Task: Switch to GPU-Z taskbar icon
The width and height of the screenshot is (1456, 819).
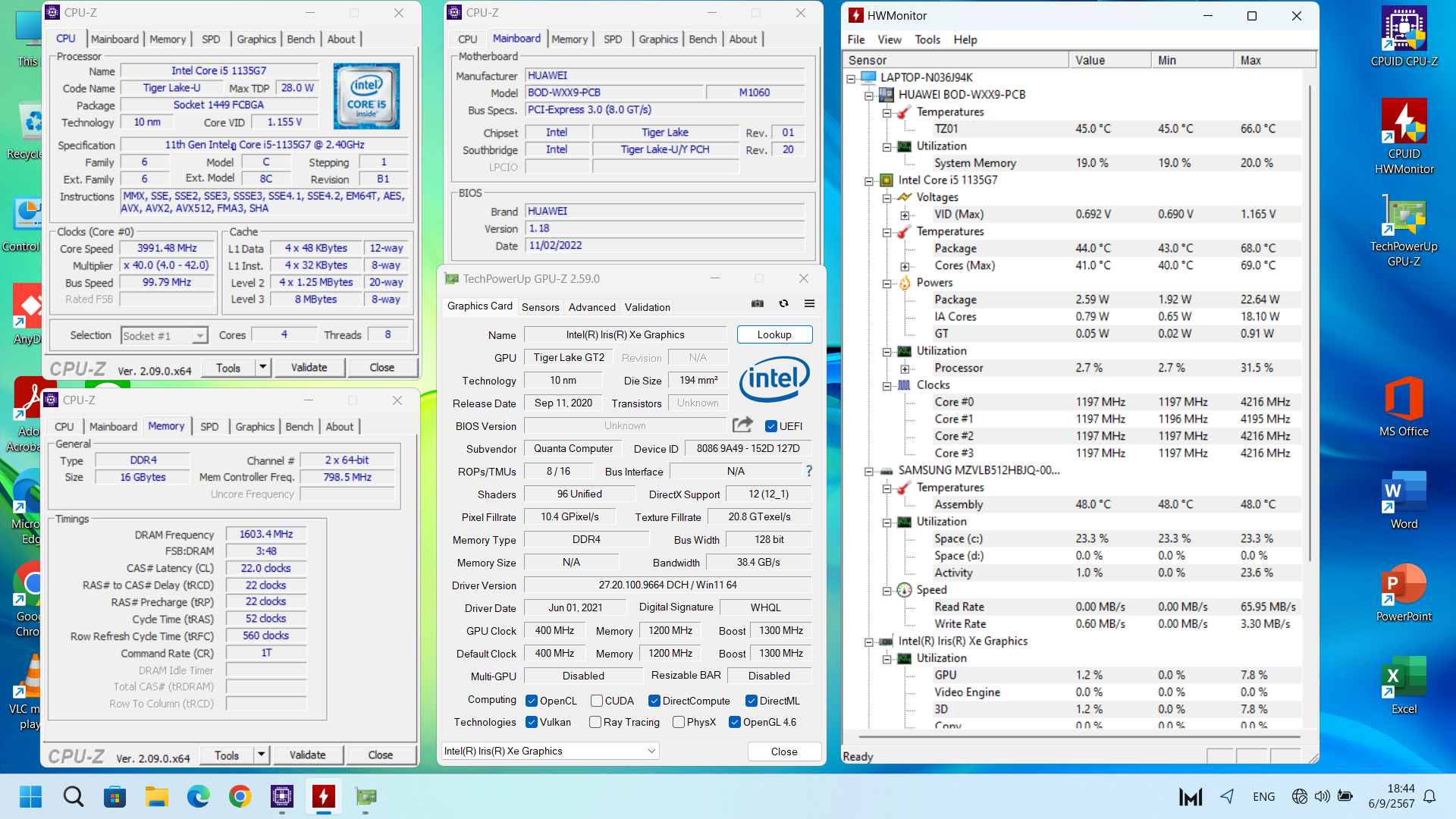Action: click(366, 796)
